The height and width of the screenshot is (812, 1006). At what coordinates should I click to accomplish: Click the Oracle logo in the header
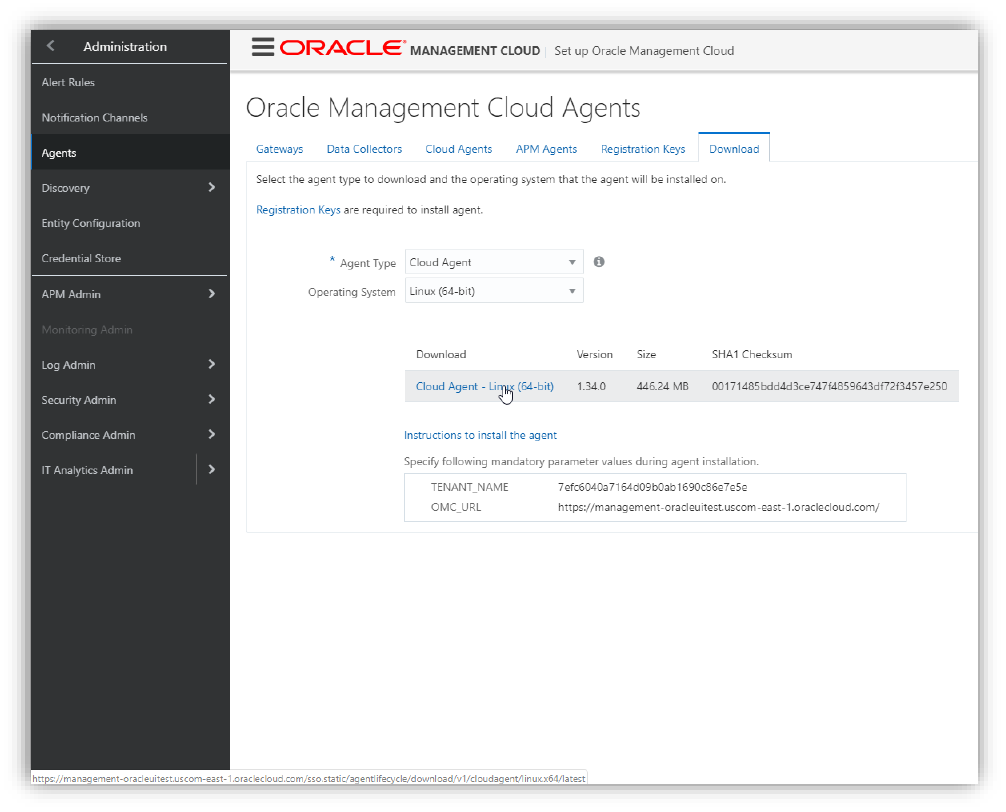pos(343,48)
